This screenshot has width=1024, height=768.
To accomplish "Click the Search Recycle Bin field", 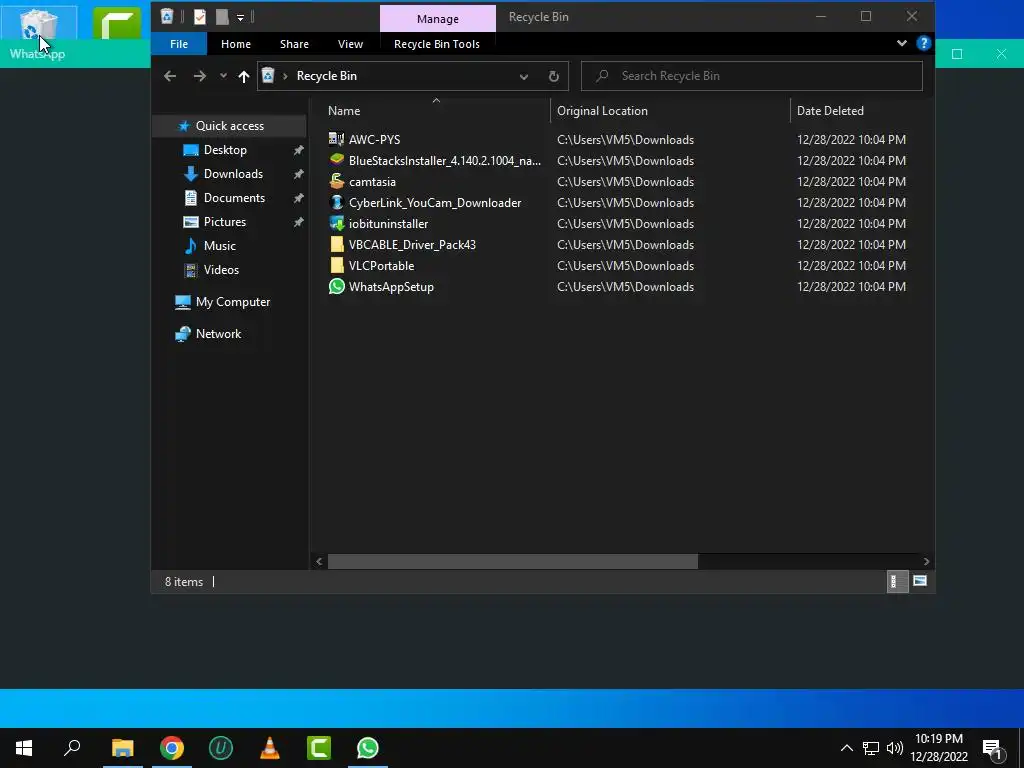I will coord(752,76).
